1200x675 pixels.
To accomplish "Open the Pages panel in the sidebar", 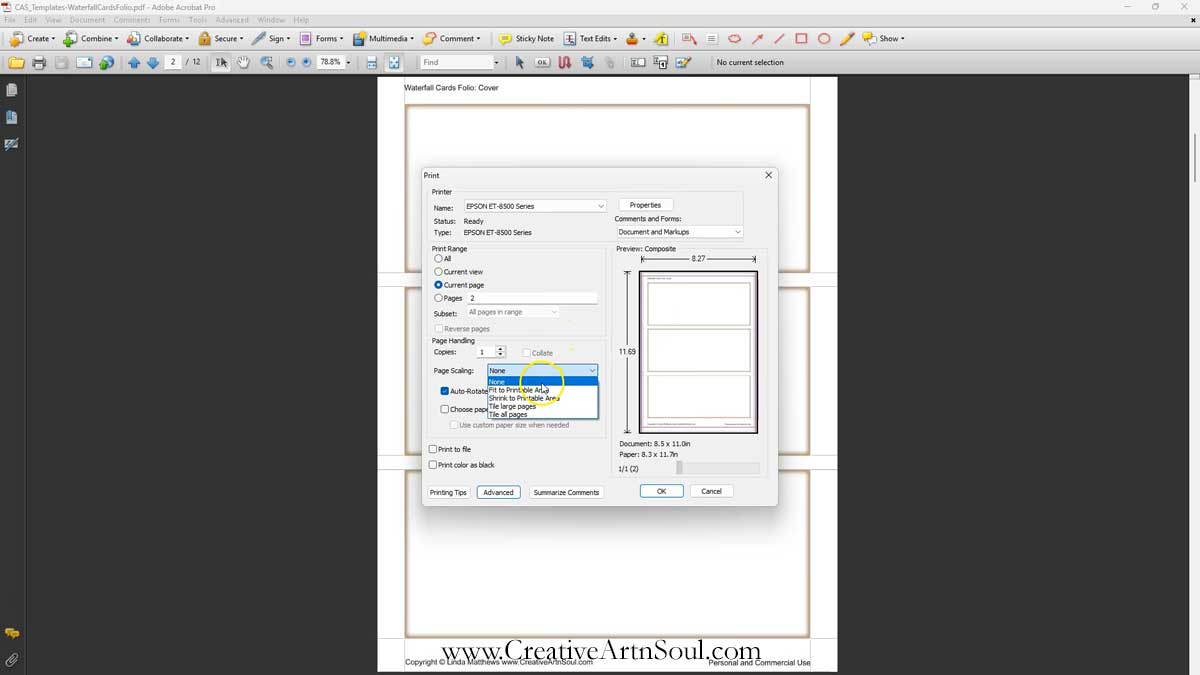I will (x=12, y=90).
